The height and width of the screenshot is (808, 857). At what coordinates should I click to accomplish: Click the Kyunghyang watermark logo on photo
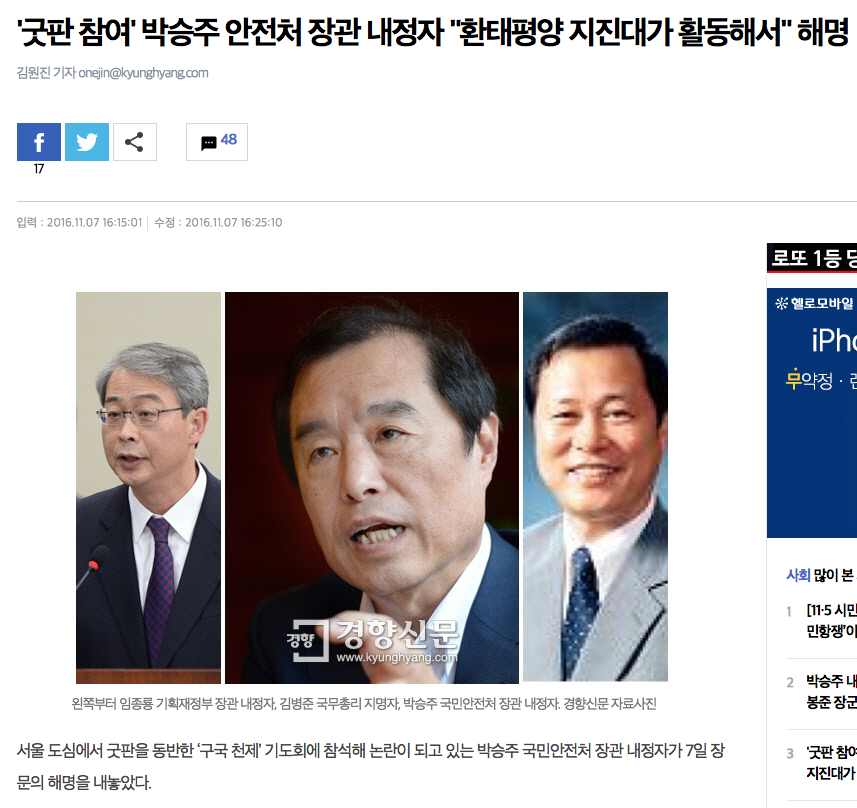click(372, 641)
